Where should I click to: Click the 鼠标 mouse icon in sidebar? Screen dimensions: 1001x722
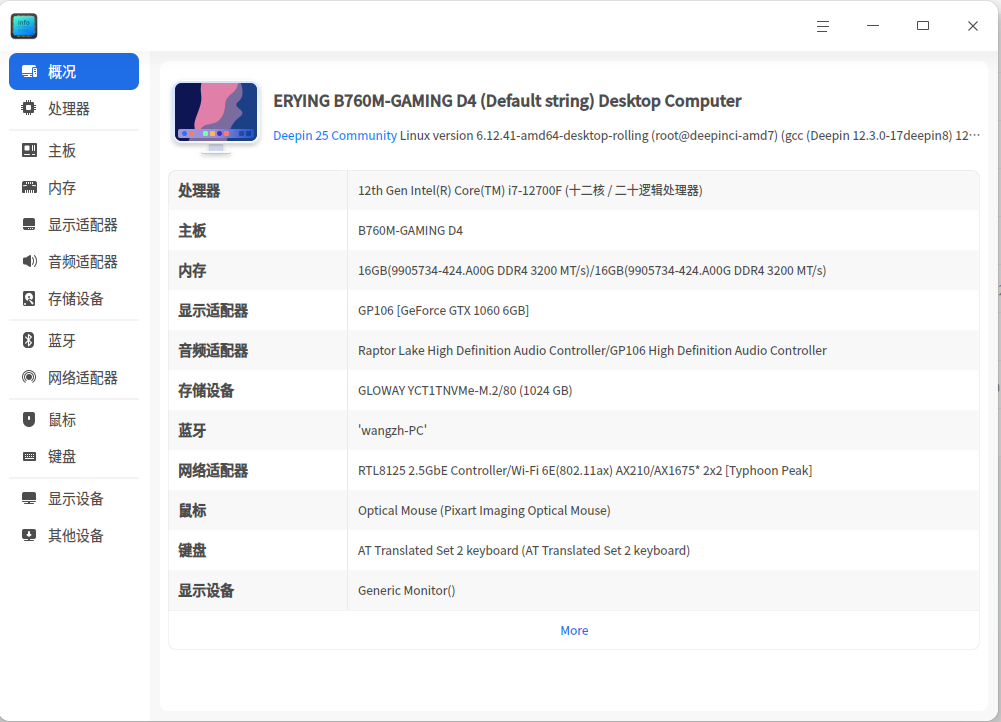(29, 419)
